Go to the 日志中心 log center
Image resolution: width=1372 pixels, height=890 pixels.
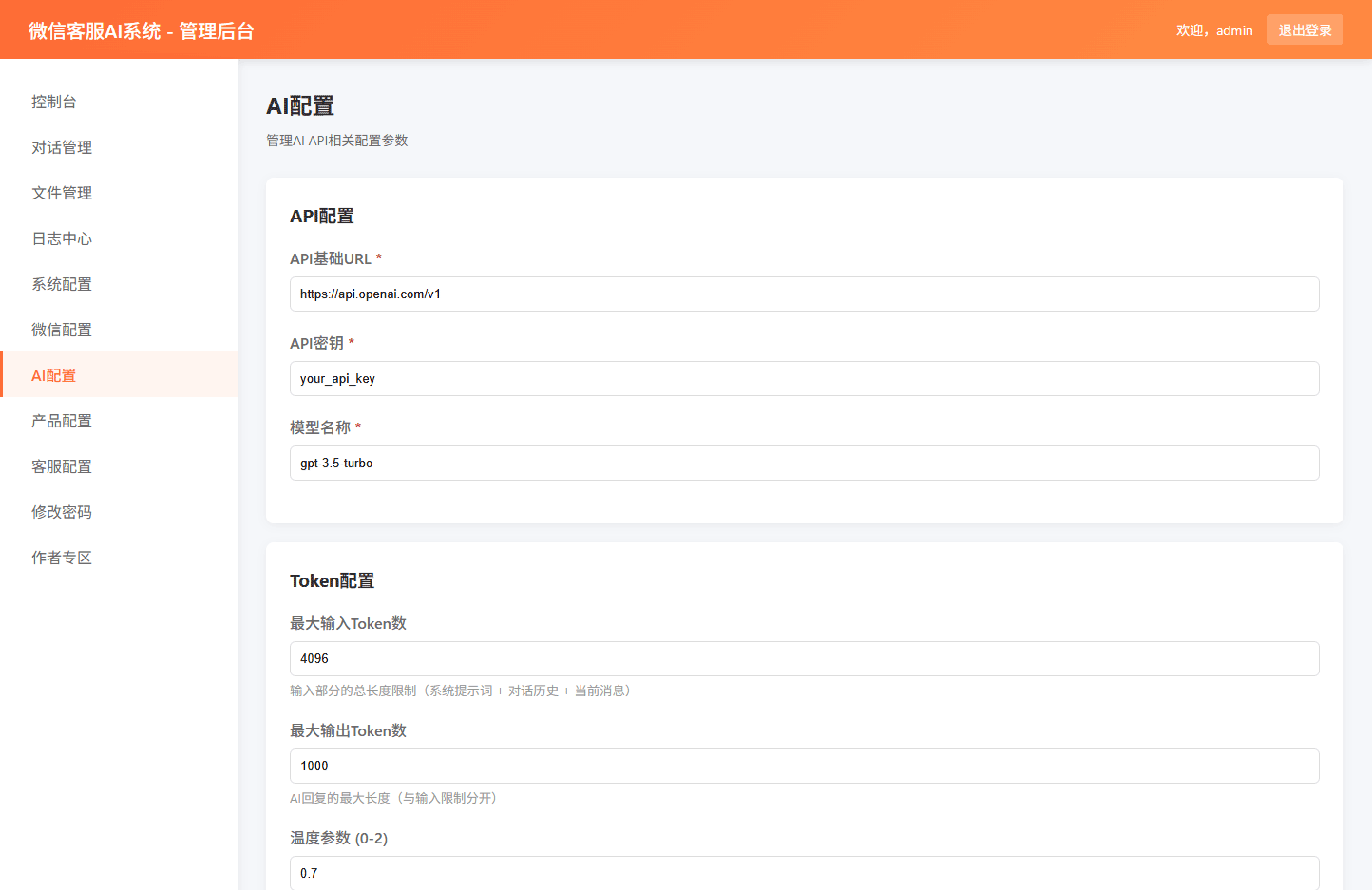pyautogui.click(x=61, y=238)
